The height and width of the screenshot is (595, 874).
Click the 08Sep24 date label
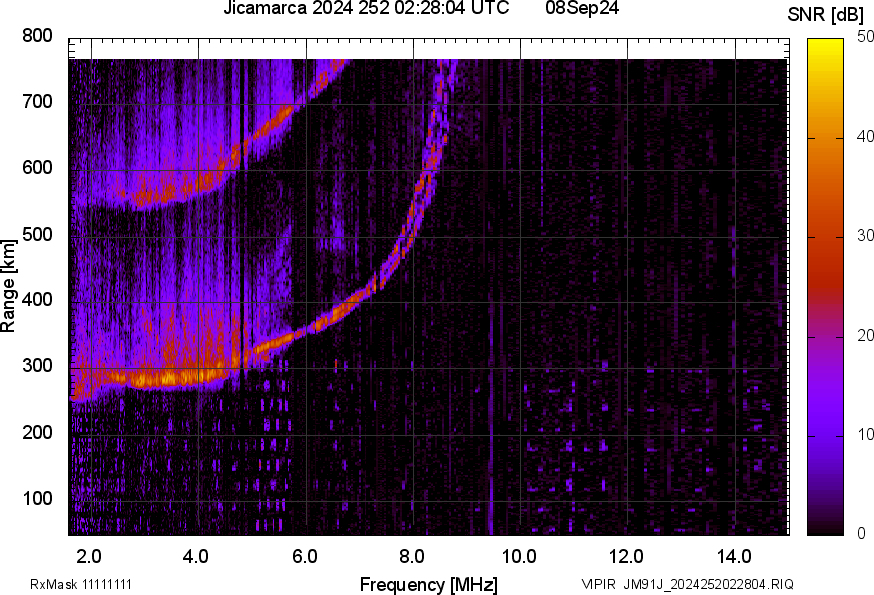(580, 9)
